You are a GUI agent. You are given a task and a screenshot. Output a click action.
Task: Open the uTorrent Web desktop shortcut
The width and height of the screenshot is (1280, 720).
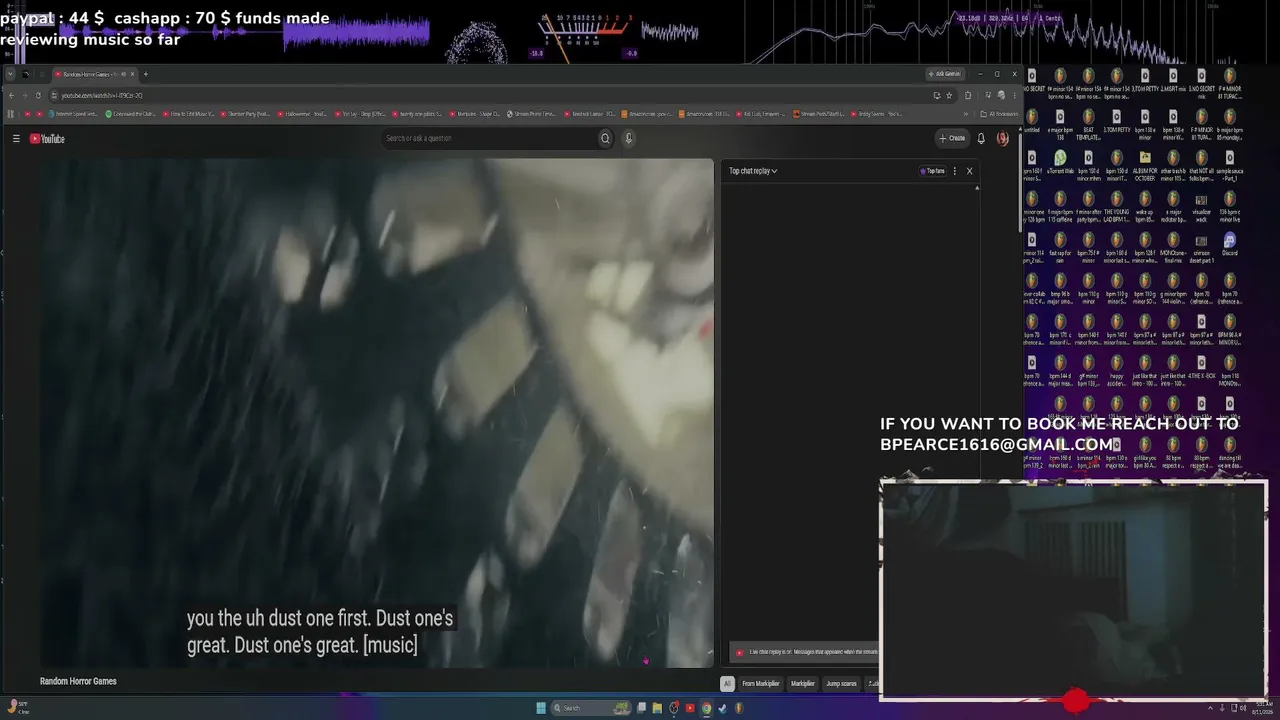tap(1060, 162)
